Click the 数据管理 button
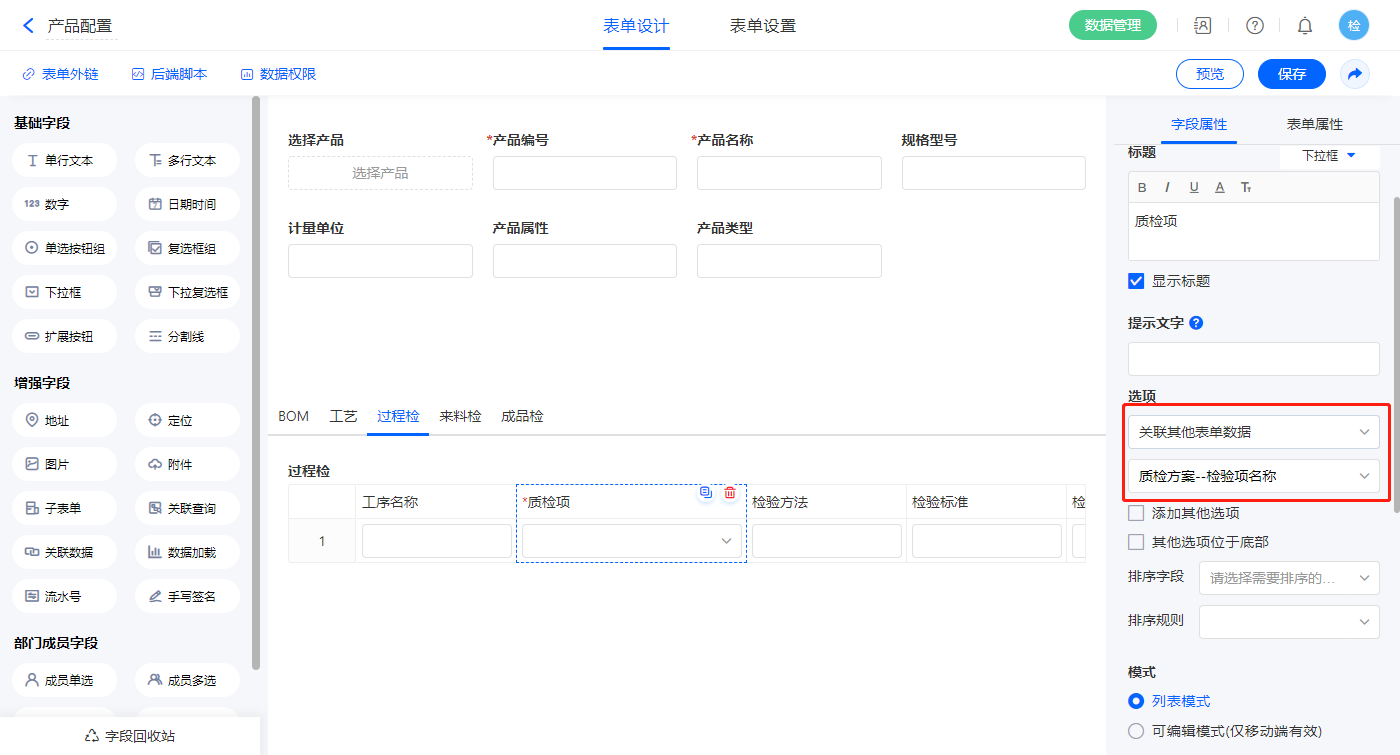 (1112, 26)
